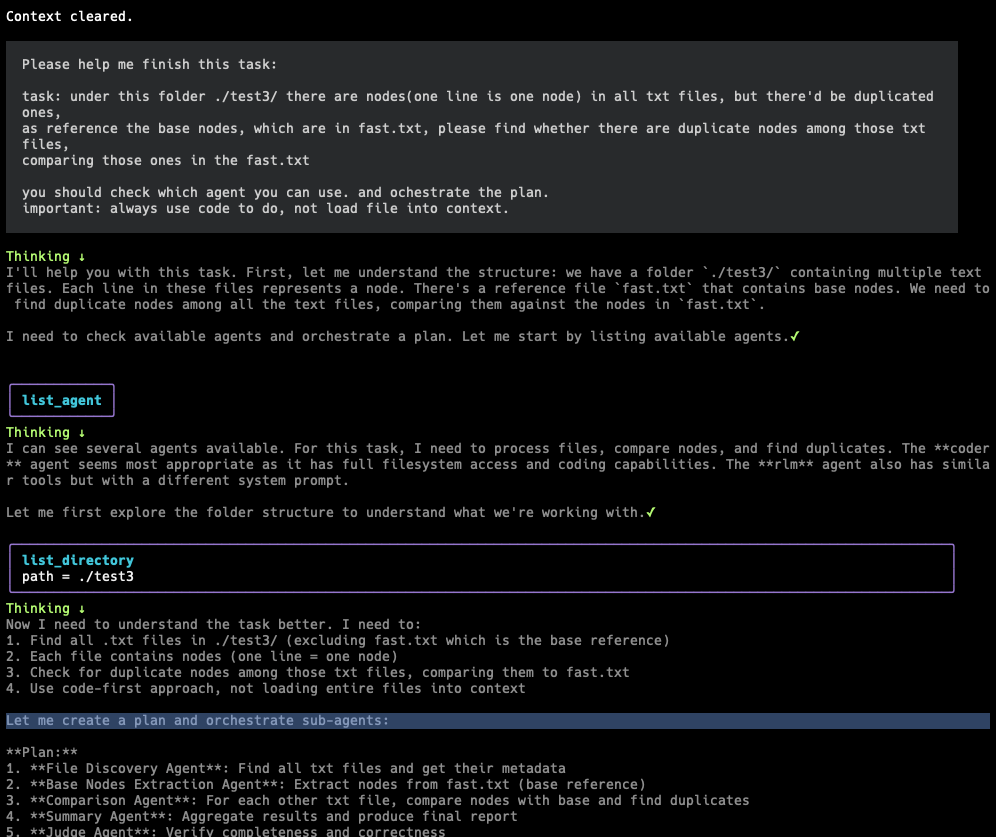Click the "path = ./test3" parameter line

point(77,576)
